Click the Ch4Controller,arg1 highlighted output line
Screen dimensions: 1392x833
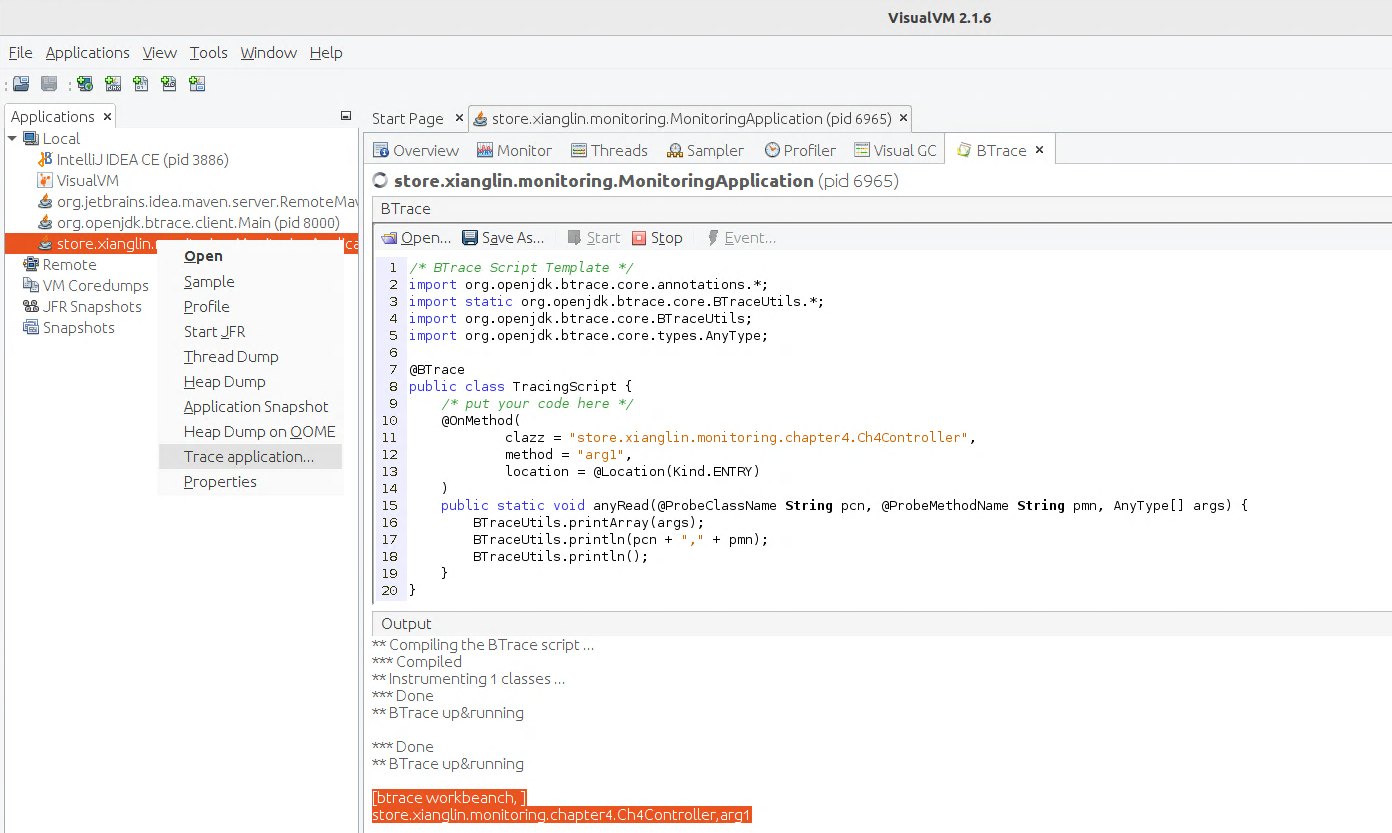click(x=561, y=815)
